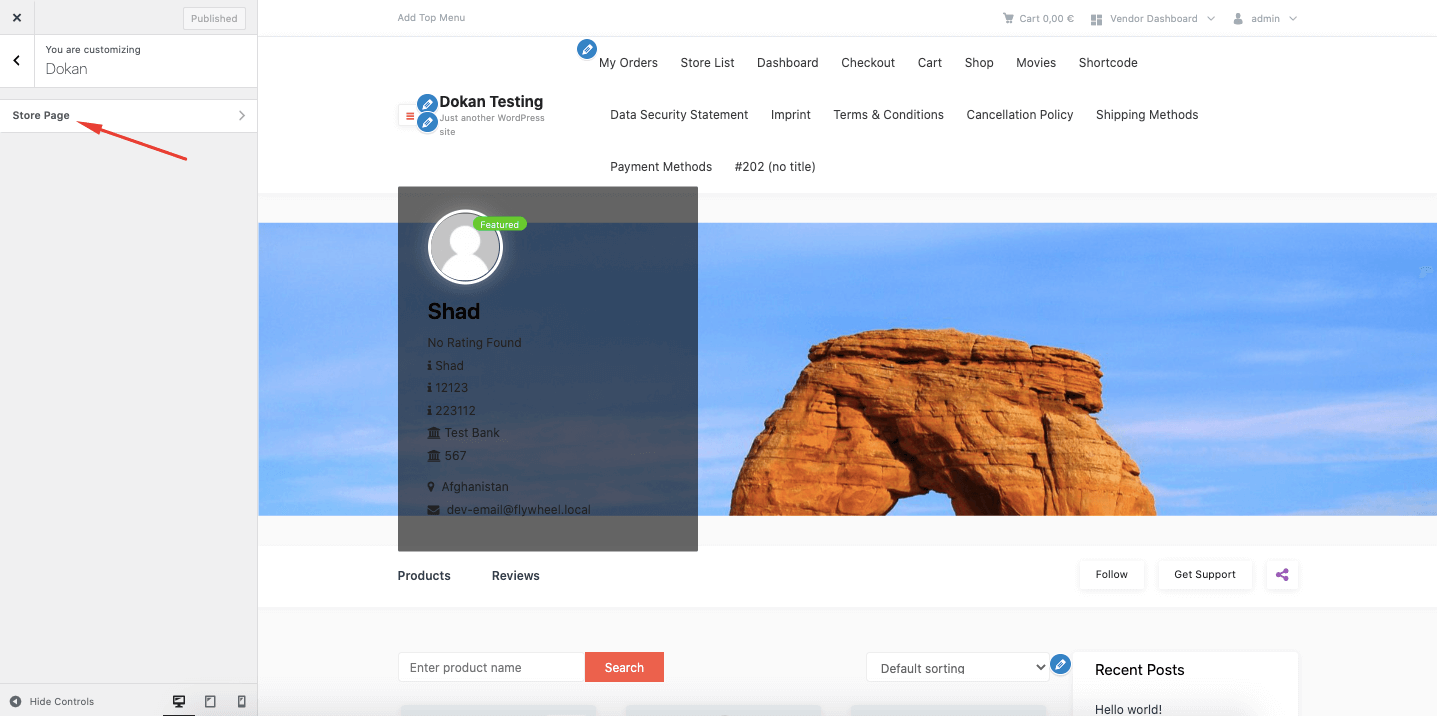Click the Afghanistan location text
This screenshot has width=1437, height=716.
[475, 487]
